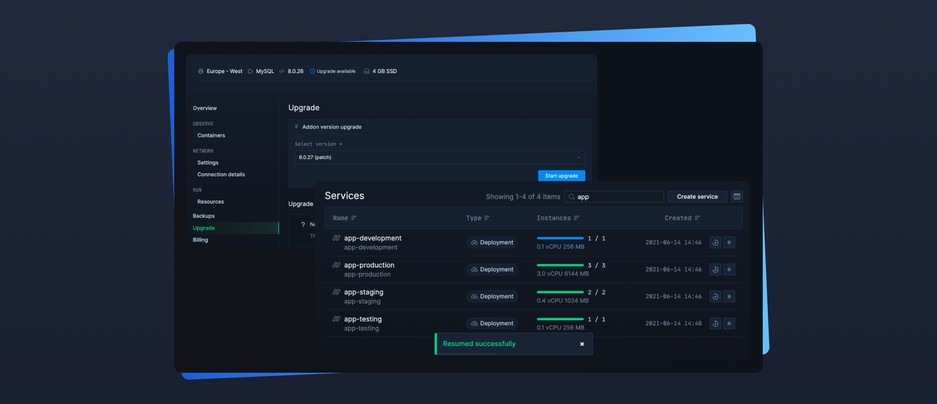The height and width of the screenshot is (404, 937).
Task: Click the restart icon for app-production
Action: point(715,270)
